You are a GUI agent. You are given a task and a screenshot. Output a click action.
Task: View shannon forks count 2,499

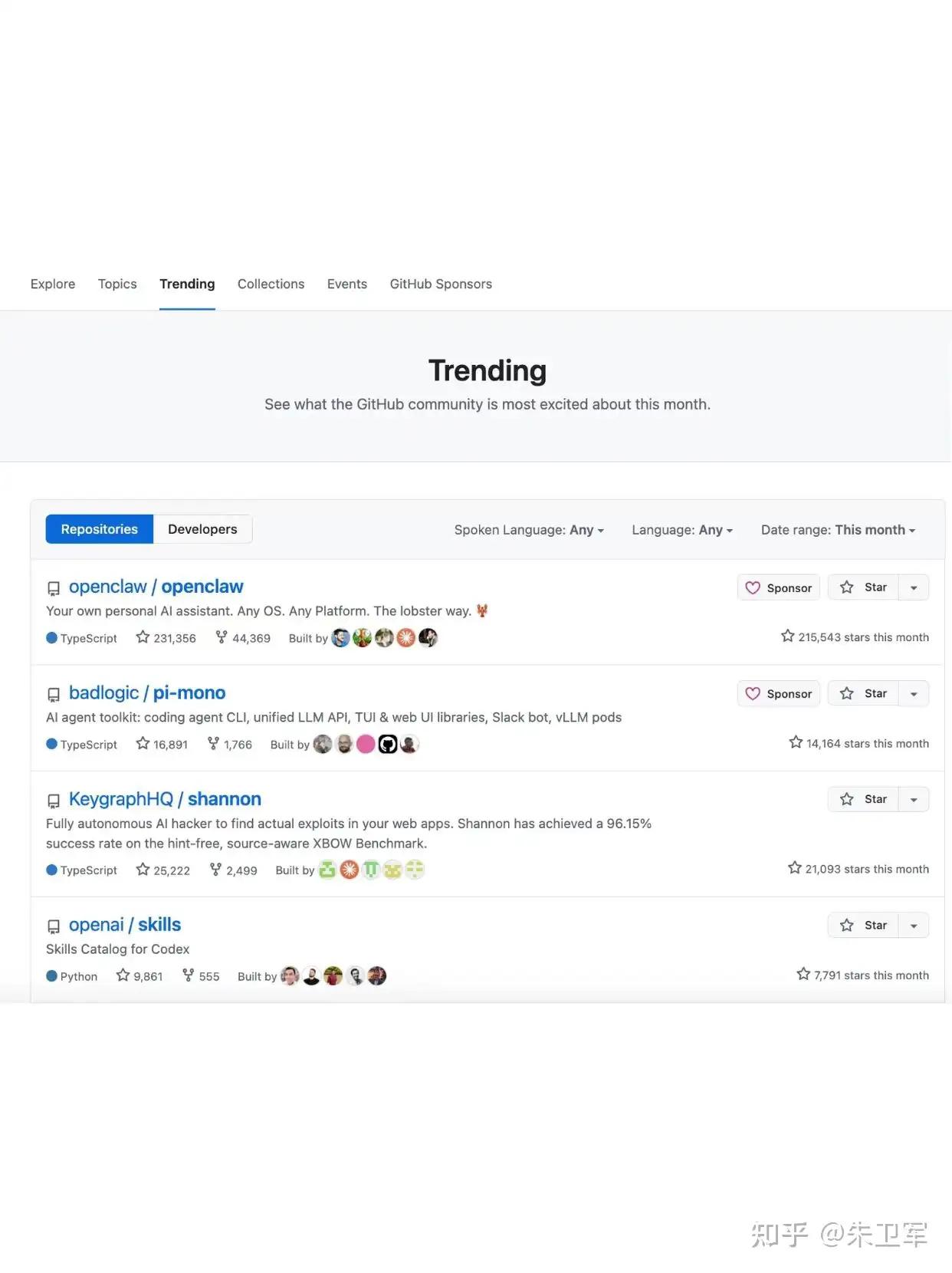234,870
